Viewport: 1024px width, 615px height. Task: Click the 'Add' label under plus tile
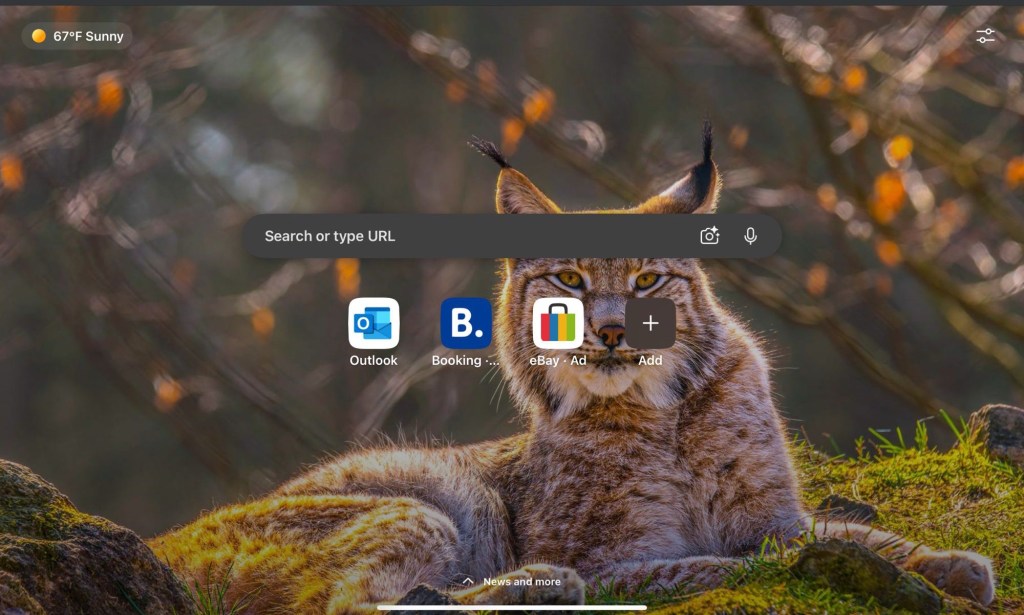click(x=650, y=360)
